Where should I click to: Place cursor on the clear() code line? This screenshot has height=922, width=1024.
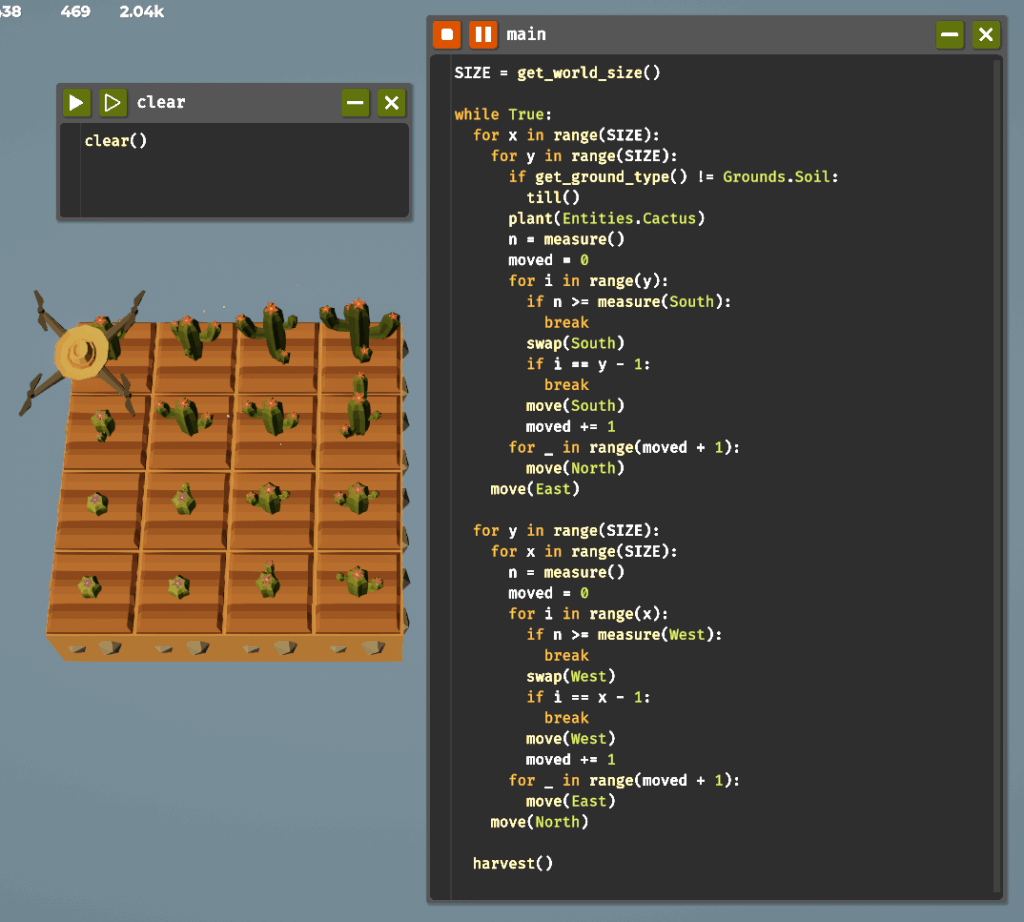tap(116, 141)
